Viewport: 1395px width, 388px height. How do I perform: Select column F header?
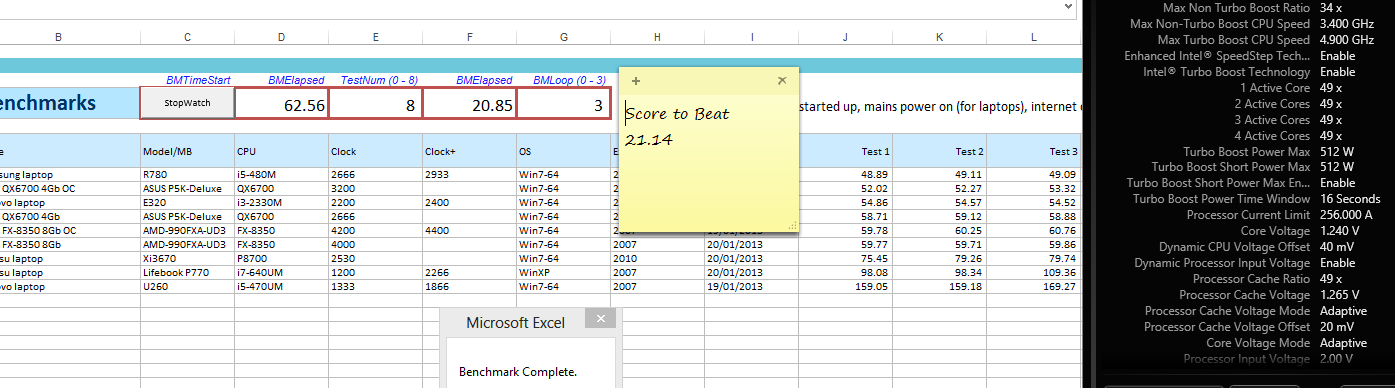point(469,37)
